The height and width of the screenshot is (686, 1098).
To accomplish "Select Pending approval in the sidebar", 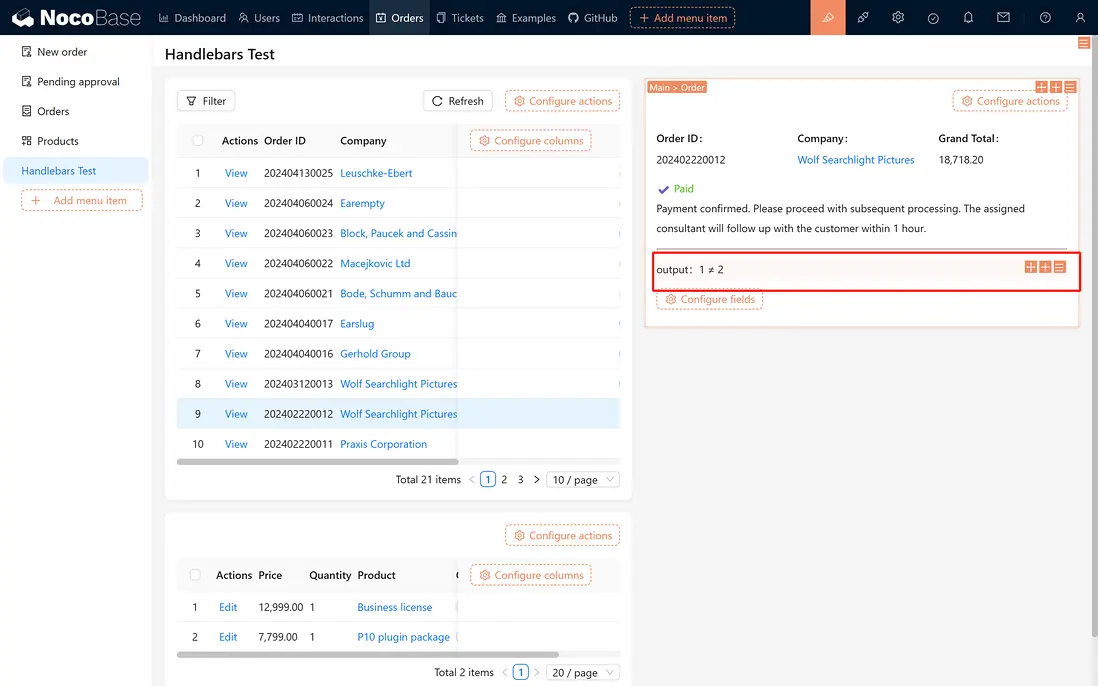I will [x=76, y=82].
